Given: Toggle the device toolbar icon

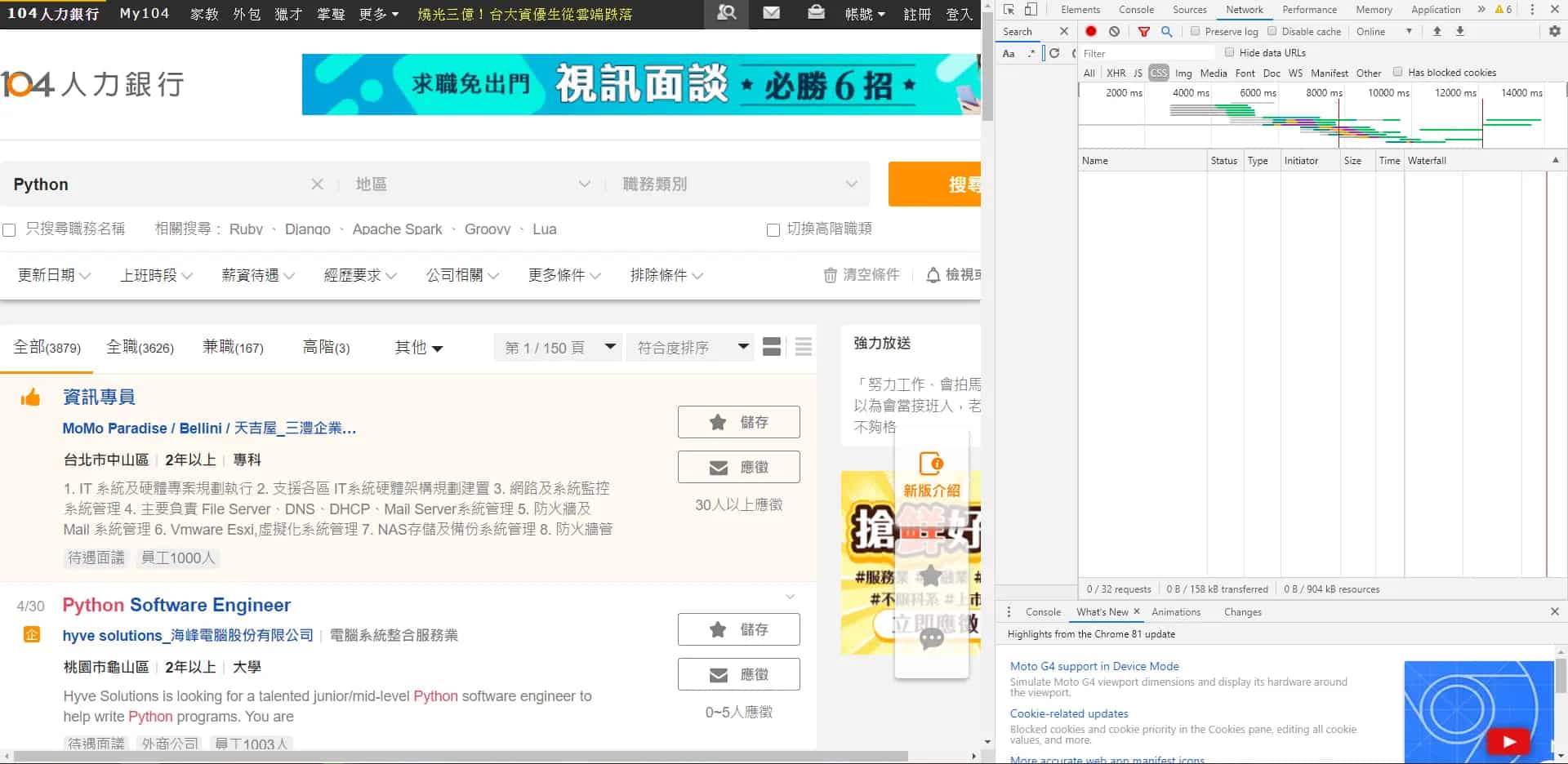Looking at the screenshot, I should [1031, 10].
